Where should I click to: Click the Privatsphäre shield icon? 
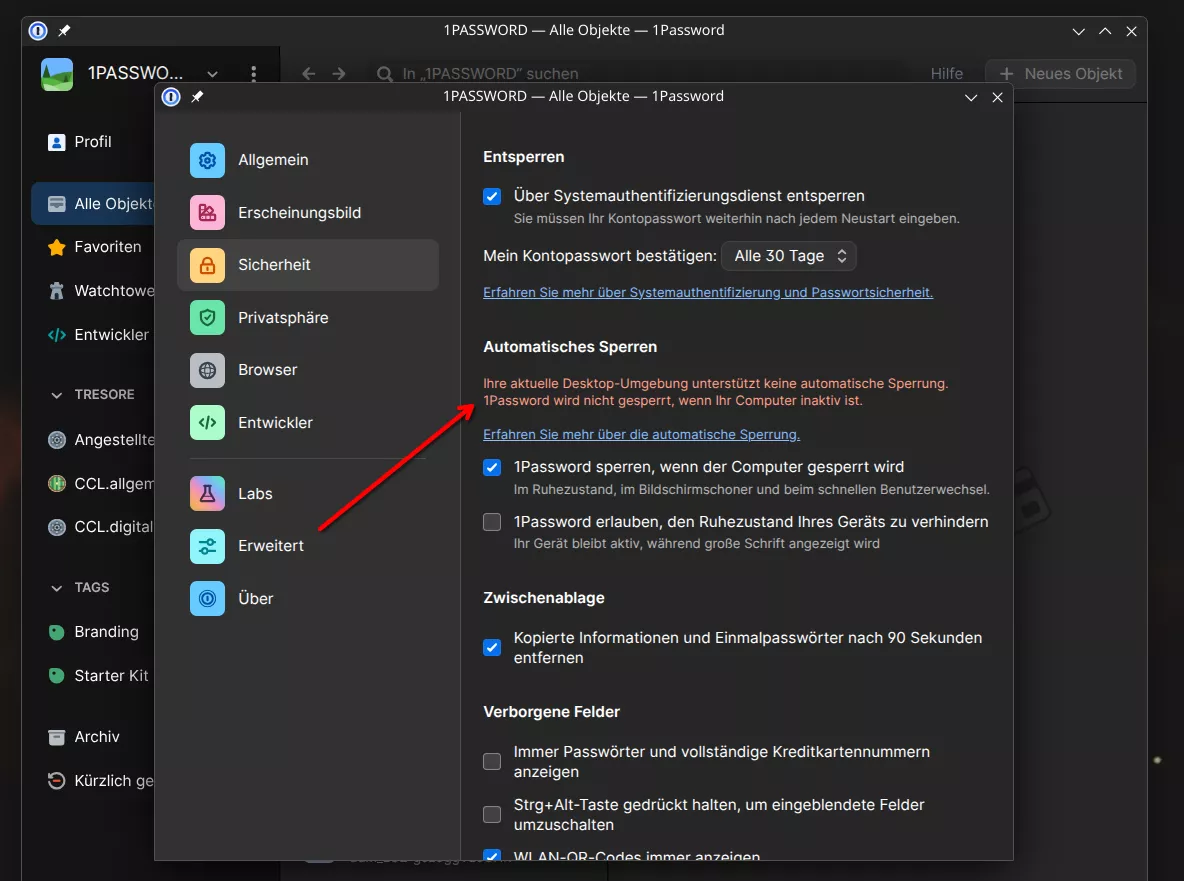pyautogui.click(x=207, y=318)
